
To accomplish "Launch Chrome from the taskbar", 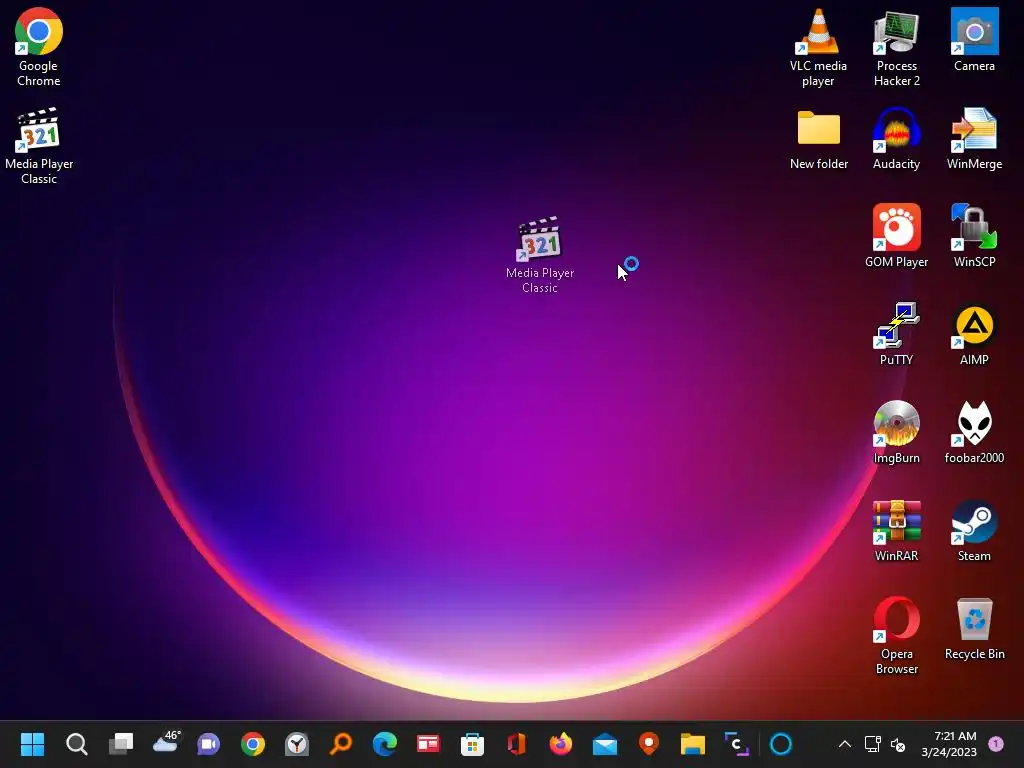I will pos(253,744).
